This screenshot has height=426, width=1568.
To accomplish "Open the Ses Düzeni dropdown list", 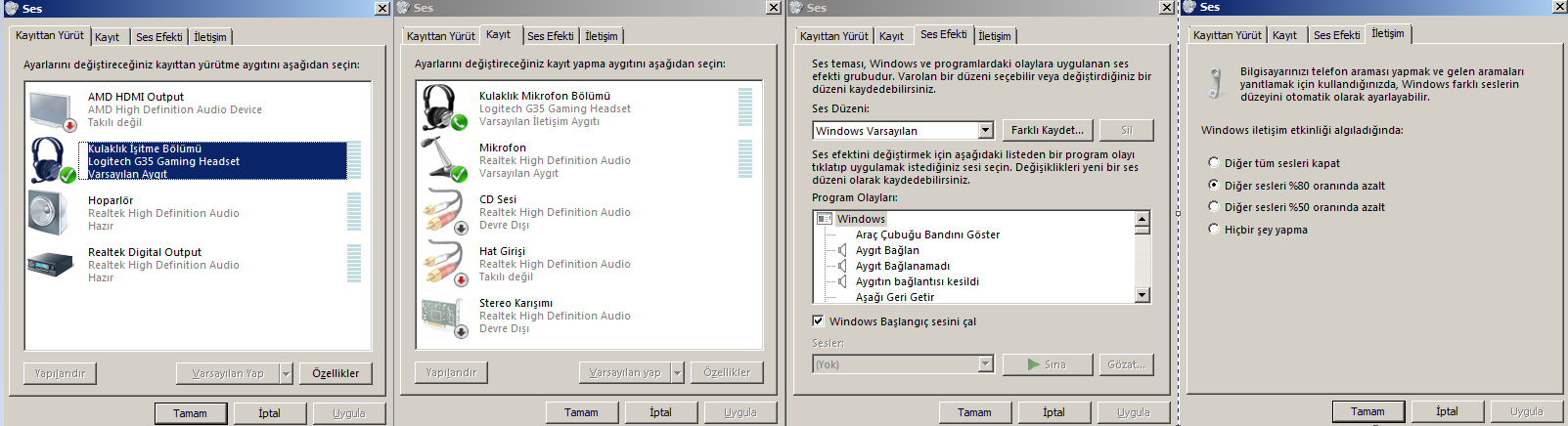I will 986,130.
